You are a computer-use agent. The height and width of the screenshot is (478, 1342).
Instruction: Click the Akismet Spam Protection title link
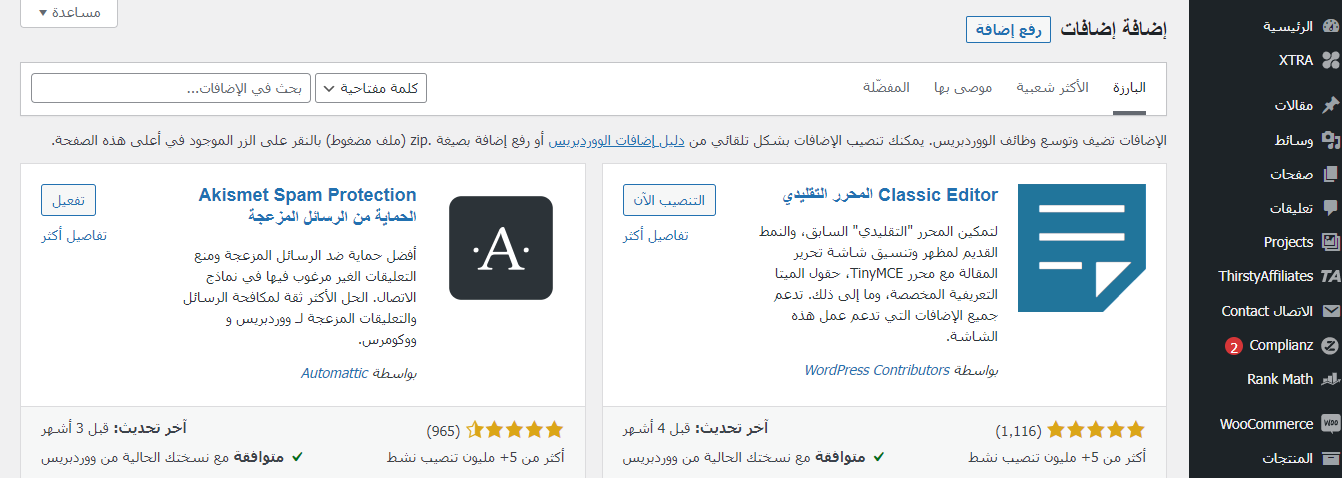308,205
